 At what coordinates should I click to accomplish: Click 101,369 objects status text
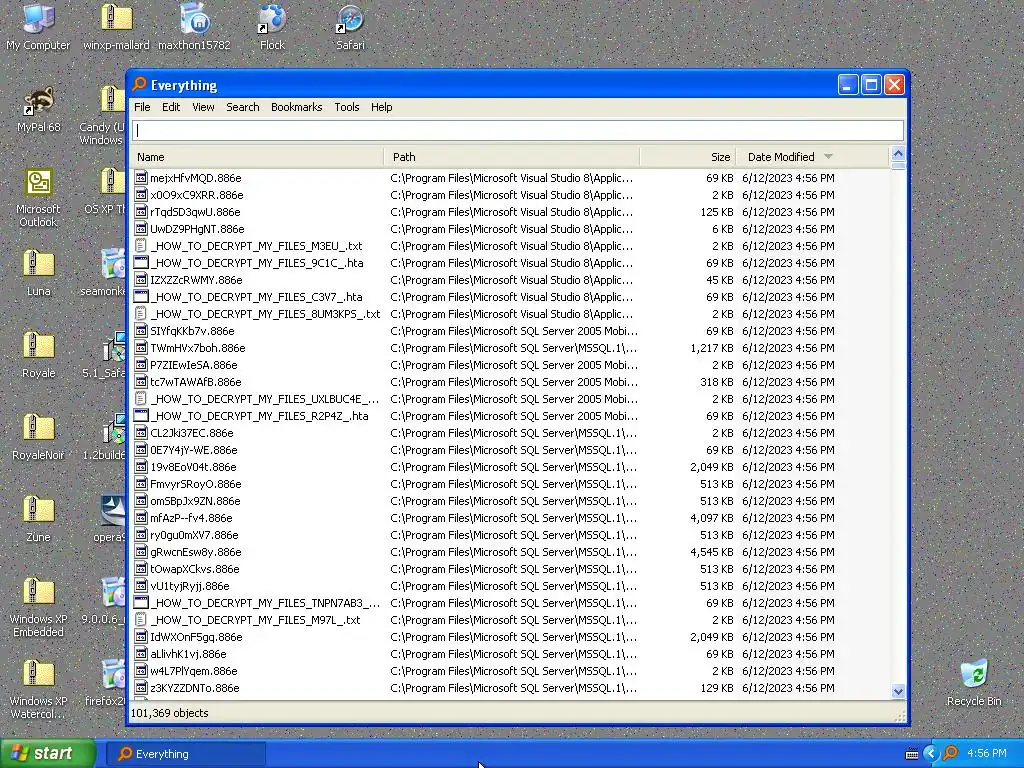tap(170, 713)
